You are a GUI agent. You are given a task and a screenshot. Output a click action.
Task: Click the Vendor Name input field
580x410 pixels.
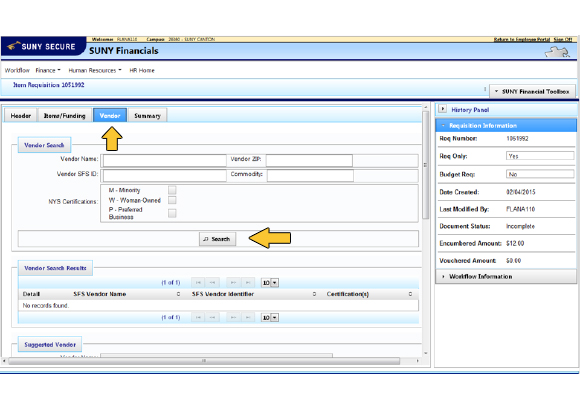pyautogui.click(x=165, y=161)
